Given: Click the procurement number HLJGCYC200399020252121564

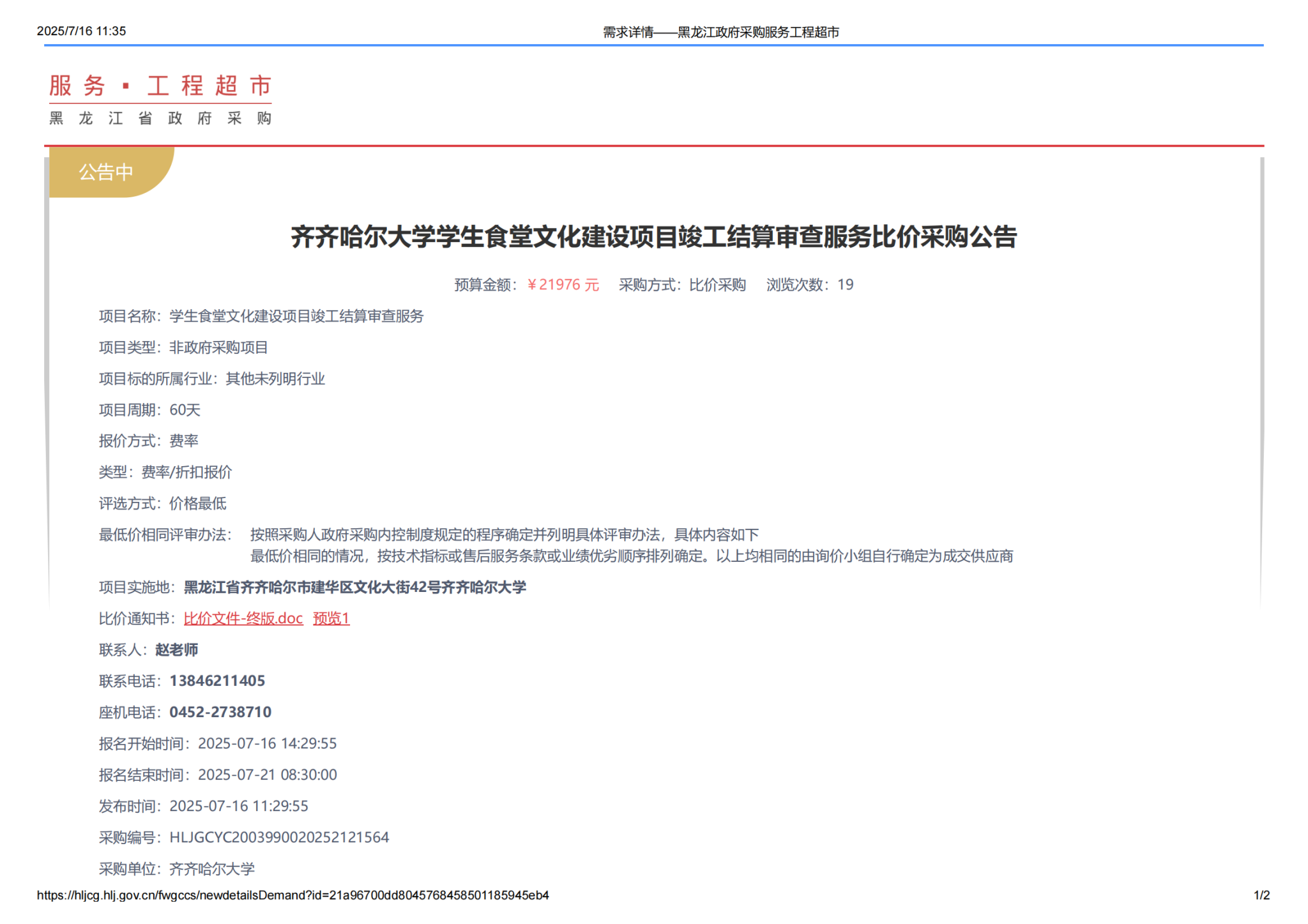Looking at the screenshot, I should (279, 837).
